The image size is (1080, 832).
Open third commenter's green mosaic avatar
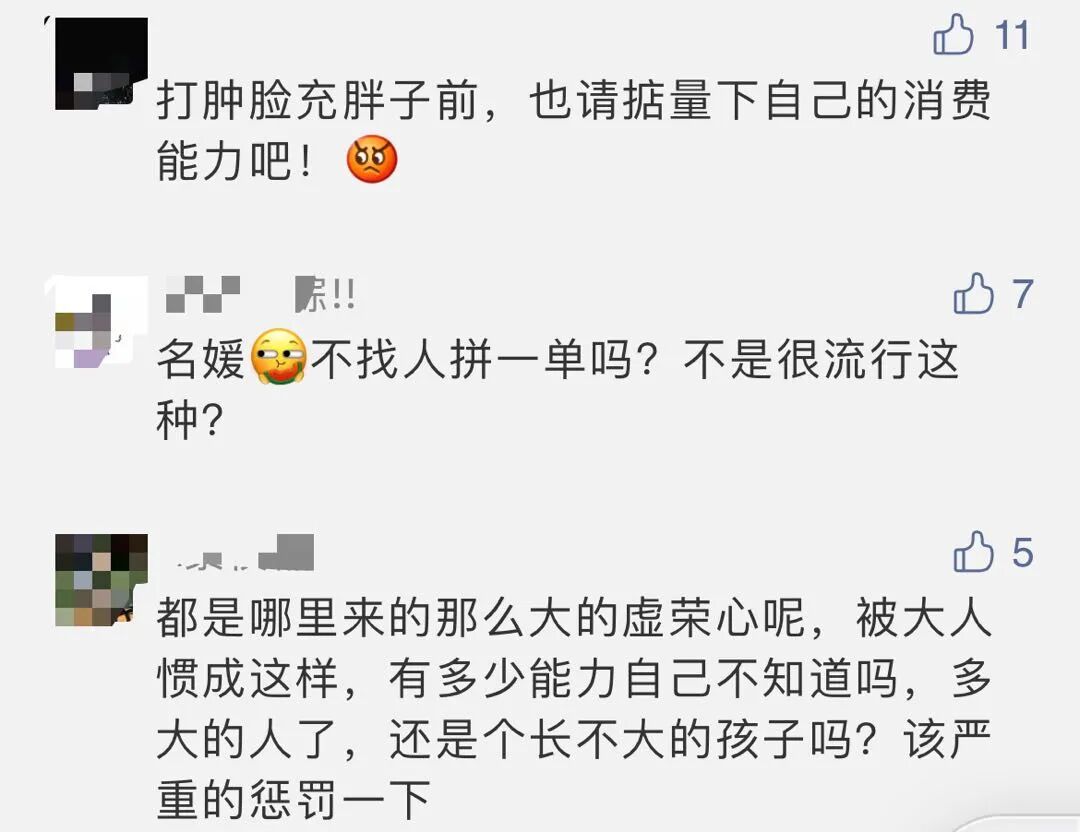point(101,580)
